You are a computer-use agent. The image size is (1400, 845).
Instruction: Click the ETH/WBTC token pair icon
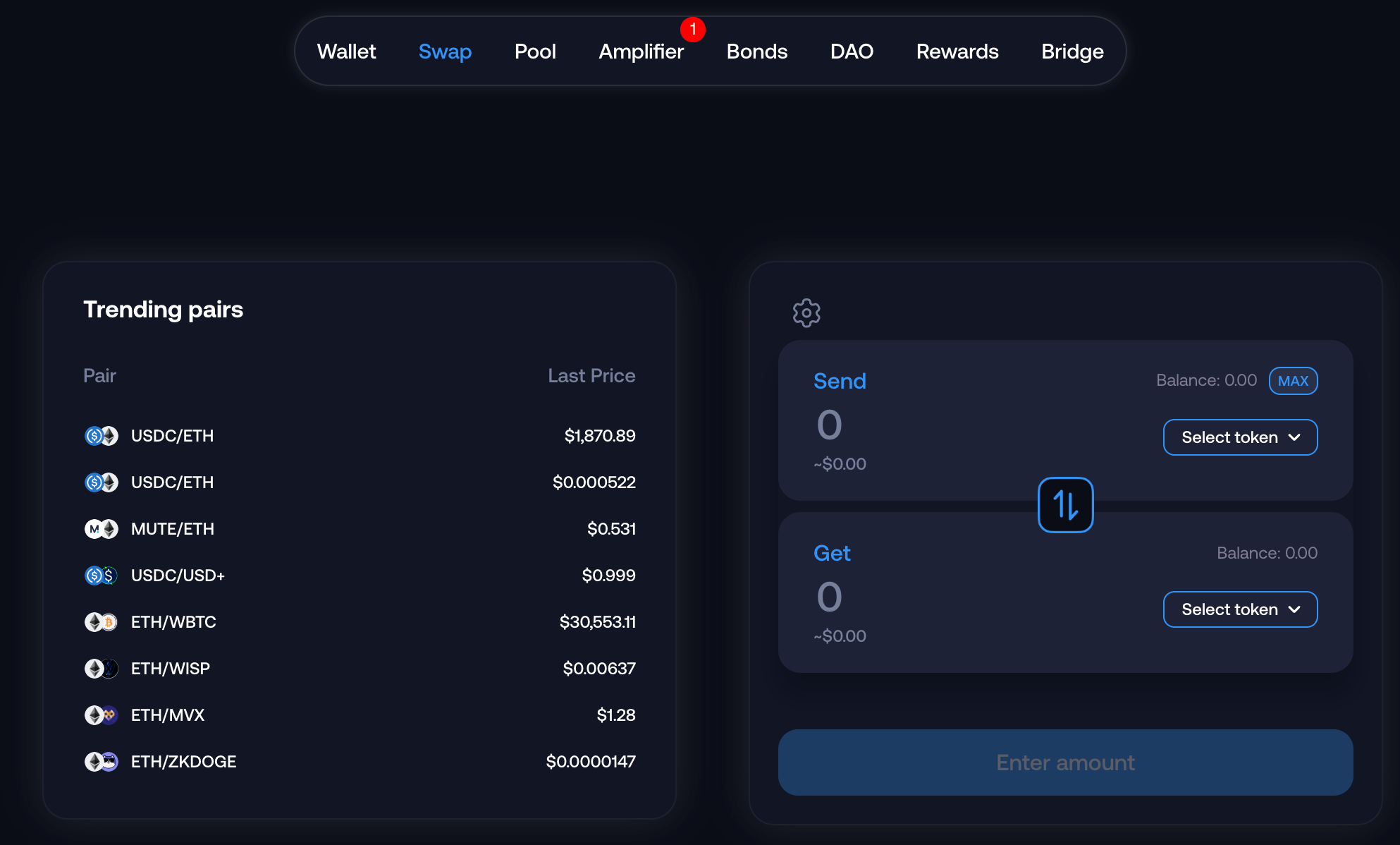101,622
